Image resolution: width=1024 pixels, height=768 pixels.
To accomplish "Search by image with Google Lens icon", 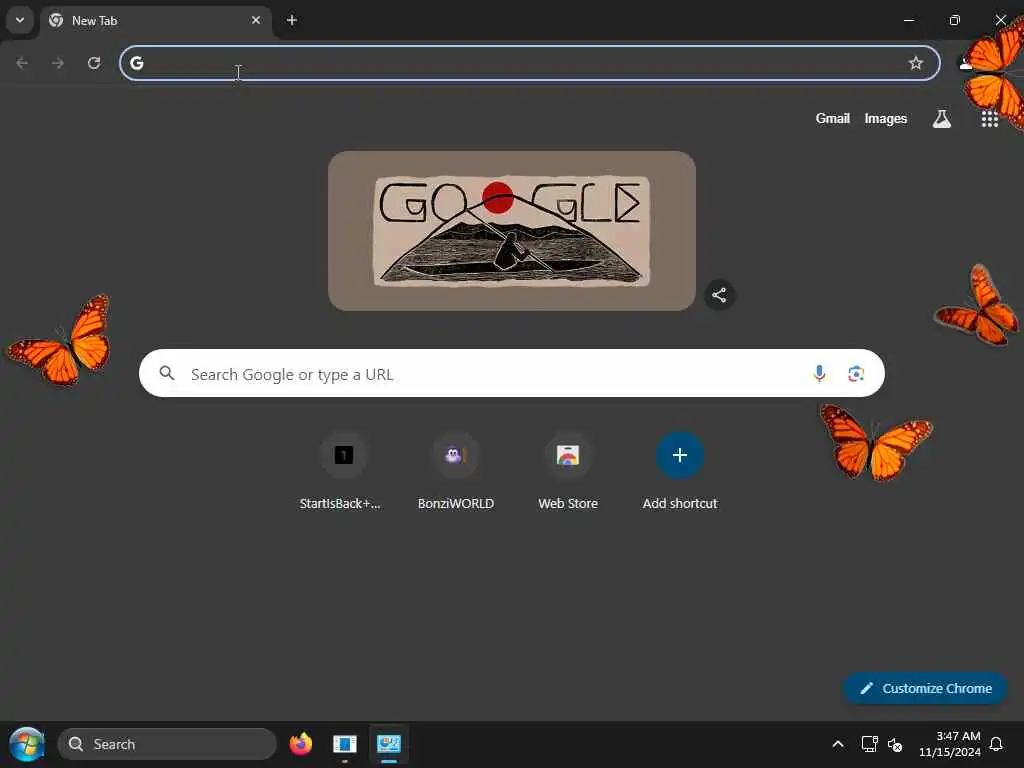I will tap(856, 374).
